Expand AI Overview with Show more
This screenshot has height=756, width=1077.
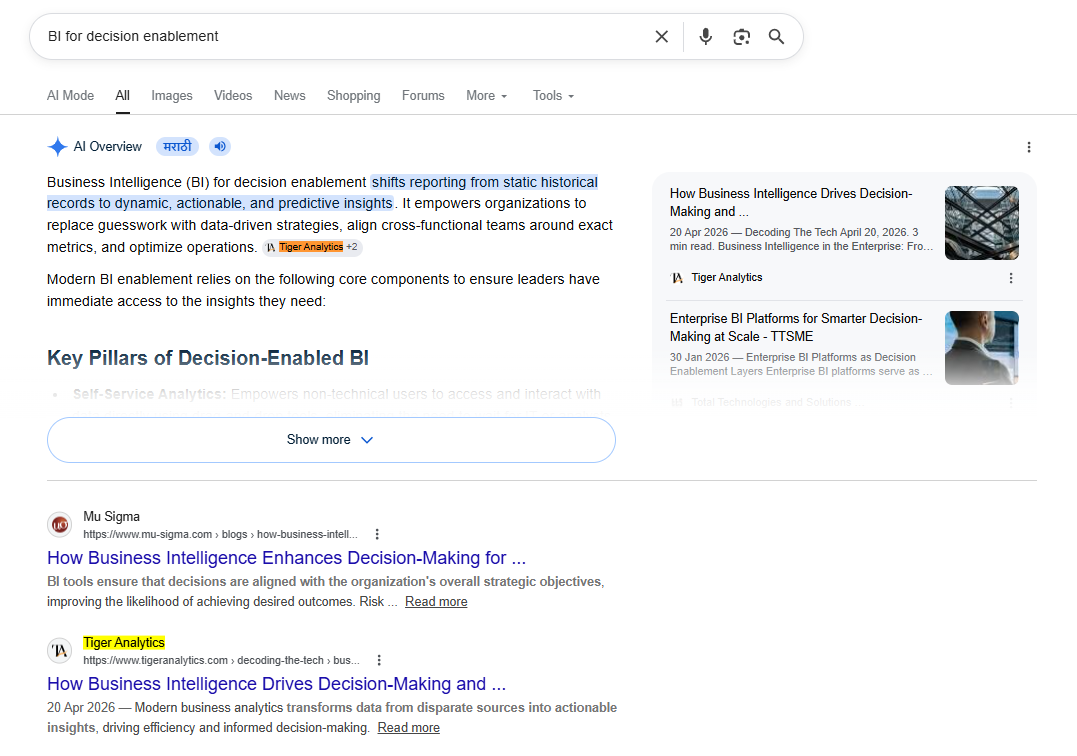tap(331, 439)
